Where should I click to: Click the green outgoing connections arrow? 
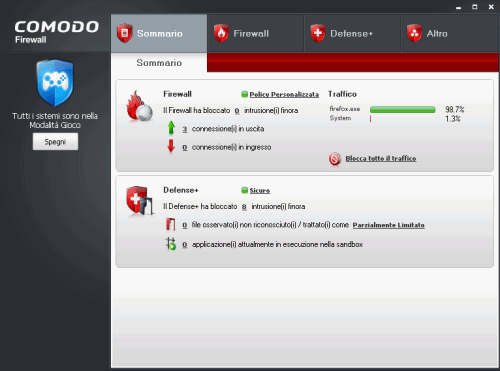tap(171, 128)
